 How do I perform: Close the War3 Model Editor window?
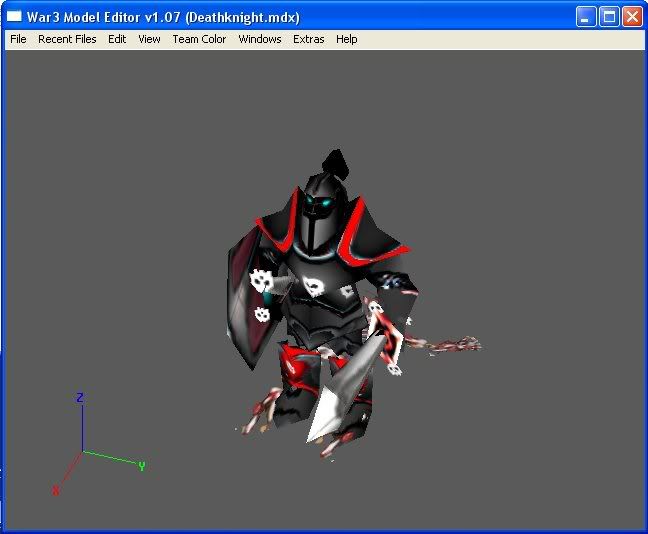[x=633, y=17]
